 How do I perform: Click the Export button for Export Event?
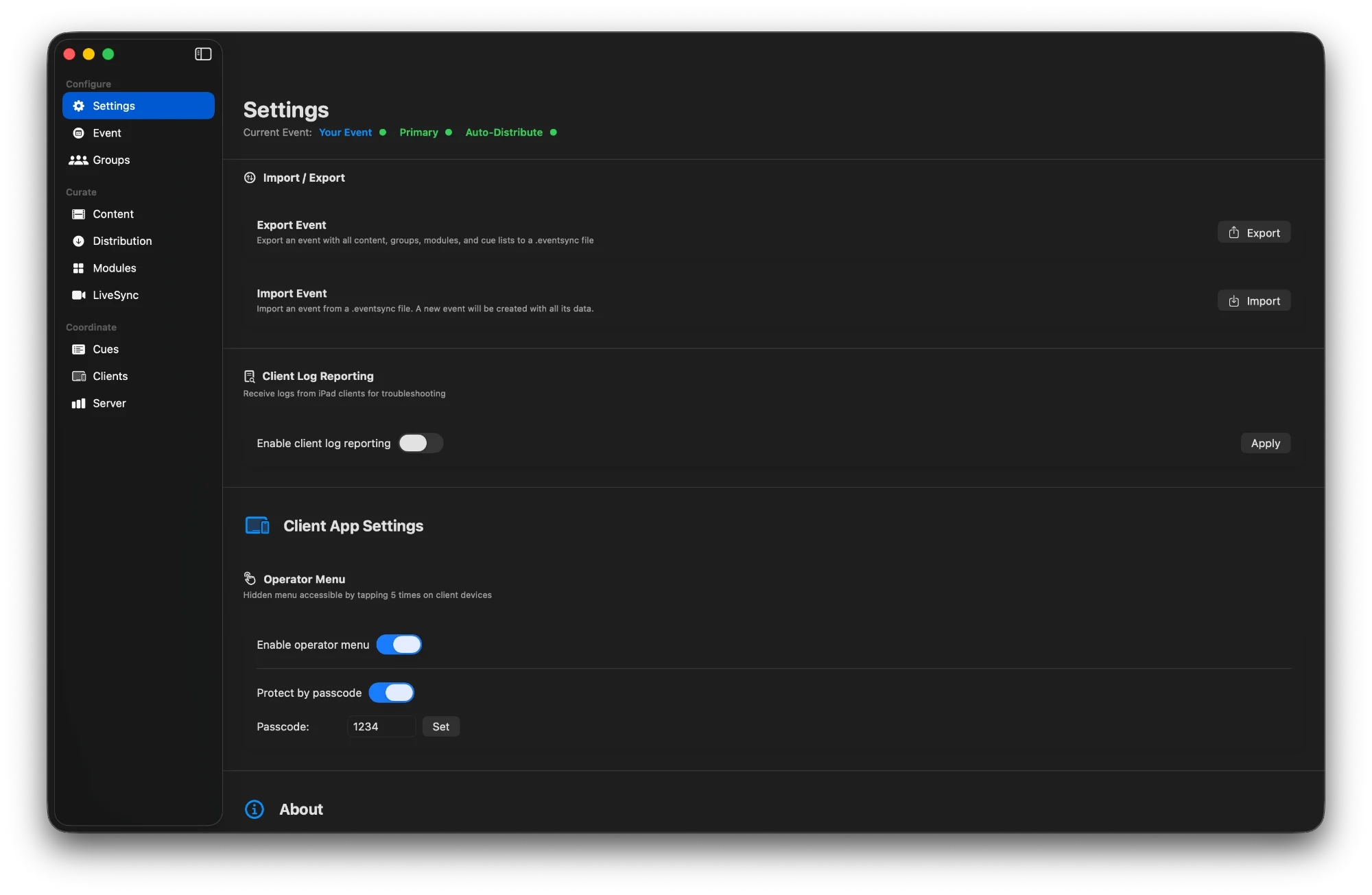[x=1253, y=232]
